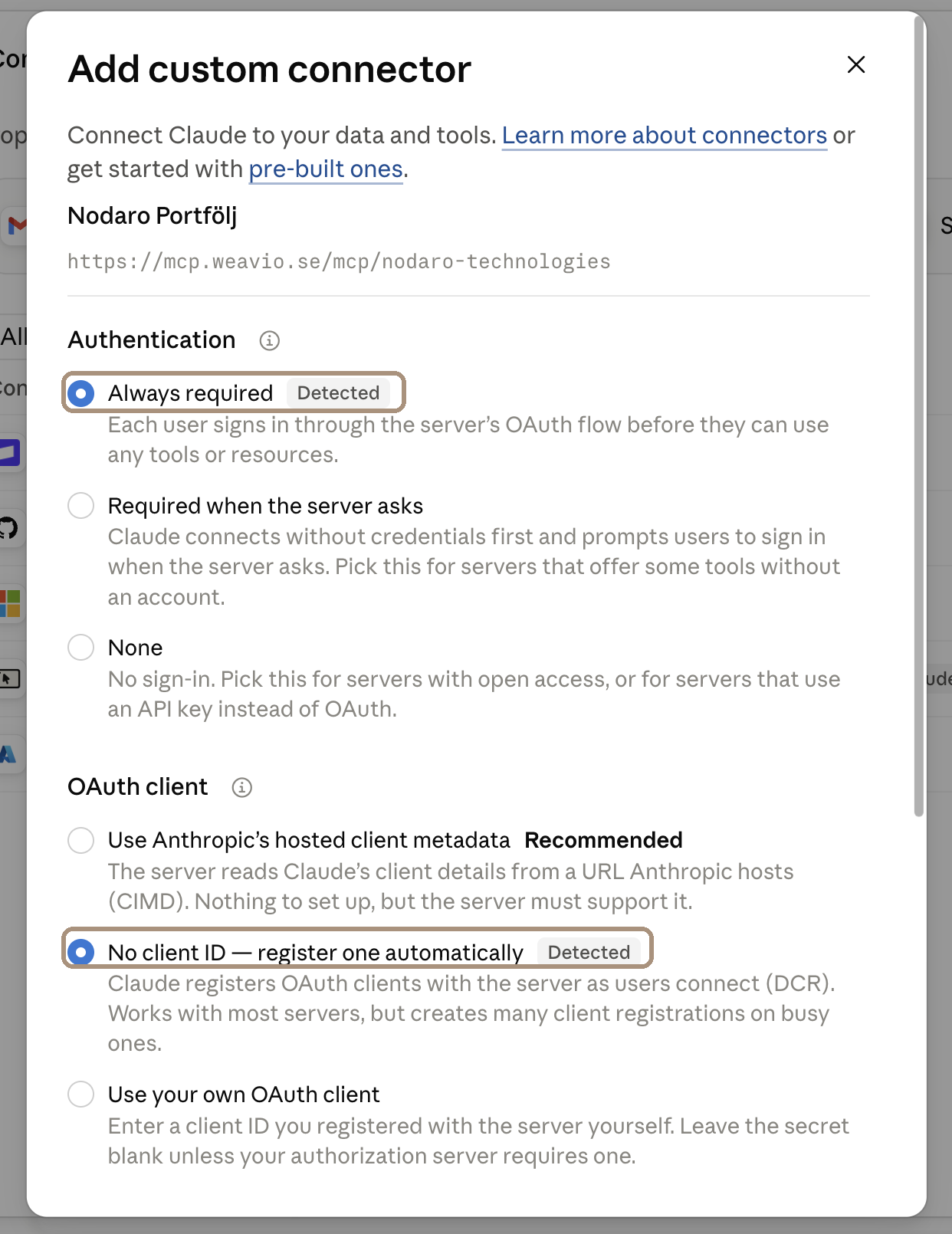Click the GitHub icon behind the dialog
Image resolution: width=952 pixels, height=1234 pixels.
(x=9, y=528)
